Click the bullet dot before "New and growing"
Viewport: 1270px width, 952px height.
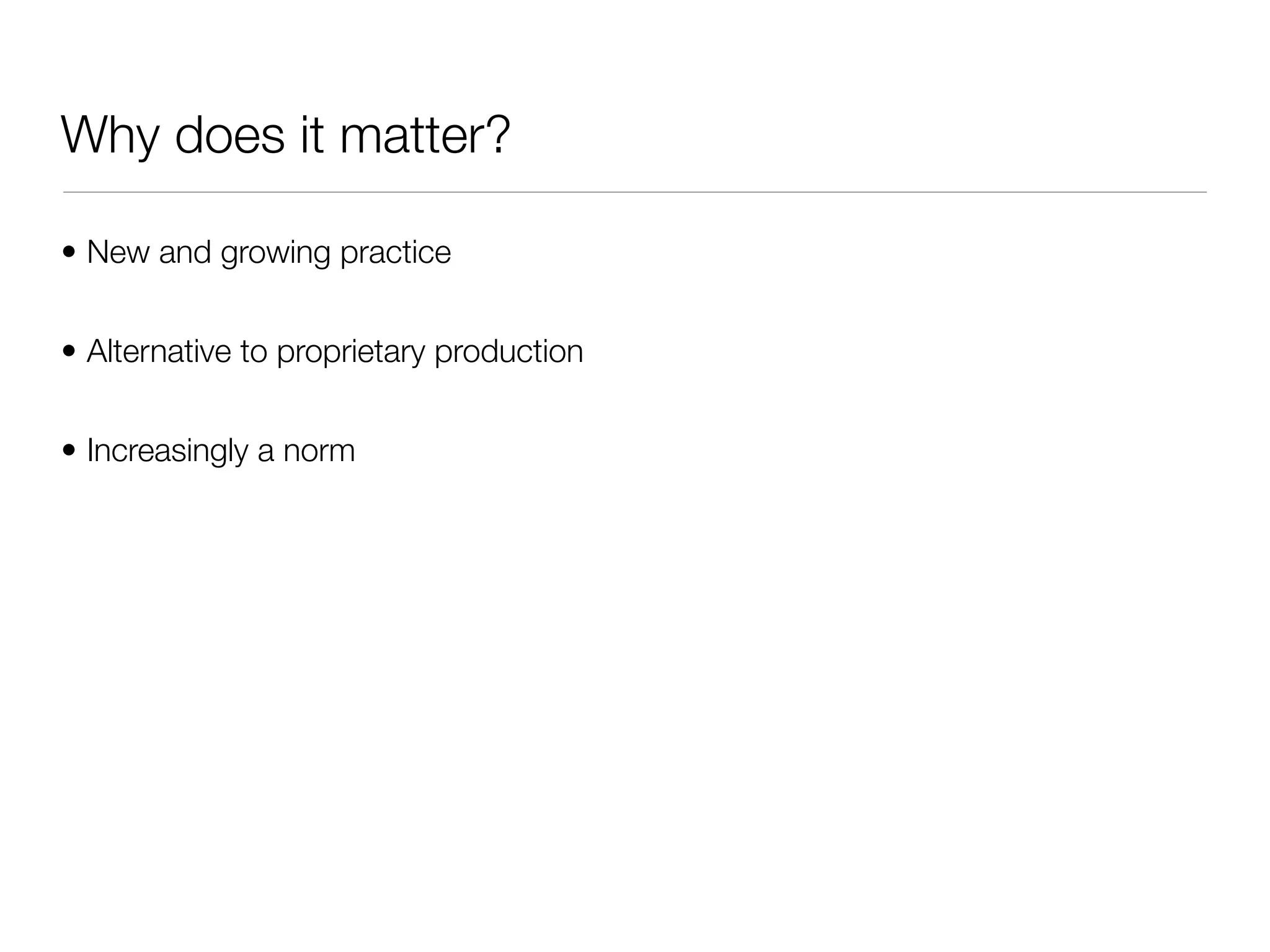pyautogui.click(x=69, y=253)
